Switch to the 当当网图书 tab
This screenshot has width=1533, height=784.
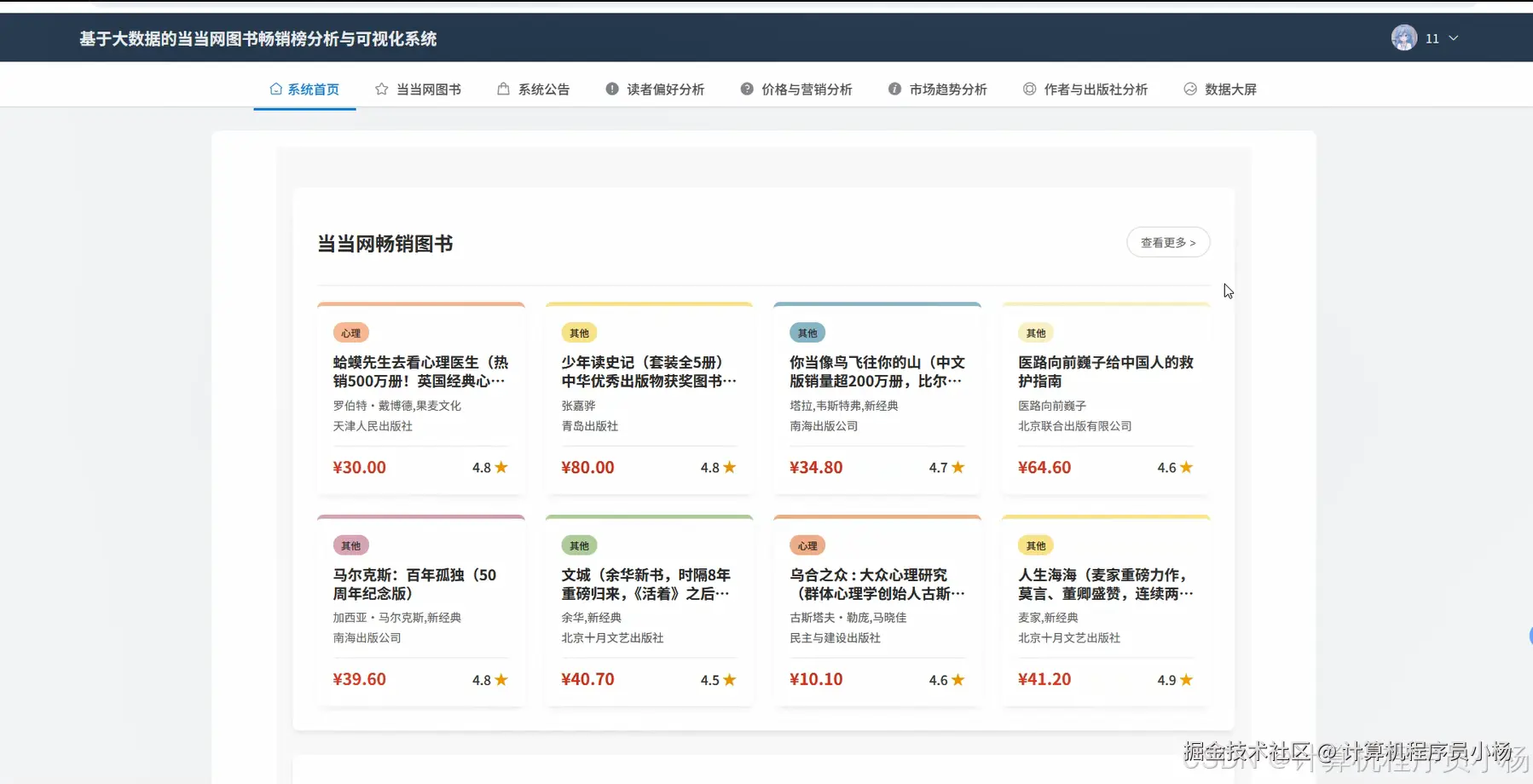(x=419, y=89)
